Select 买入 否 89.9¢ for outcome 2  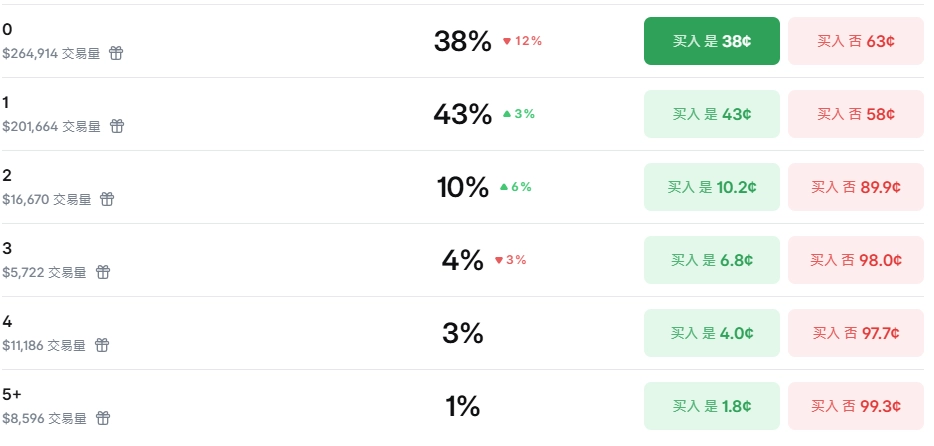(855, 187)
